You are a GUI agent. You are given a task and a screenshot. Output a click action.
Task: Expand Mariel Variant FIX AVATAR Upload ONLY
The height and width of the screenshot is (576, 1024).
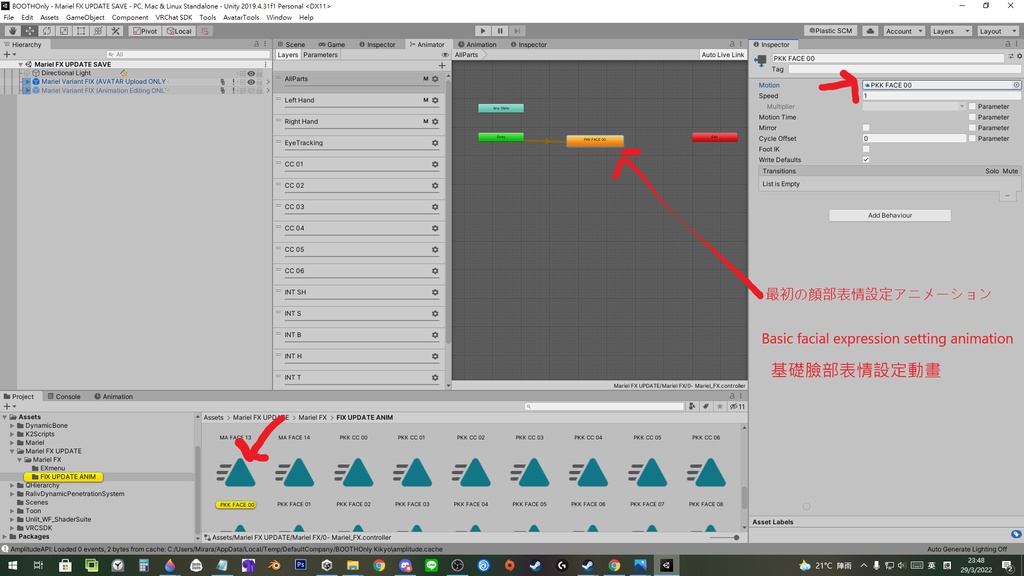click(x=27, y=82)
